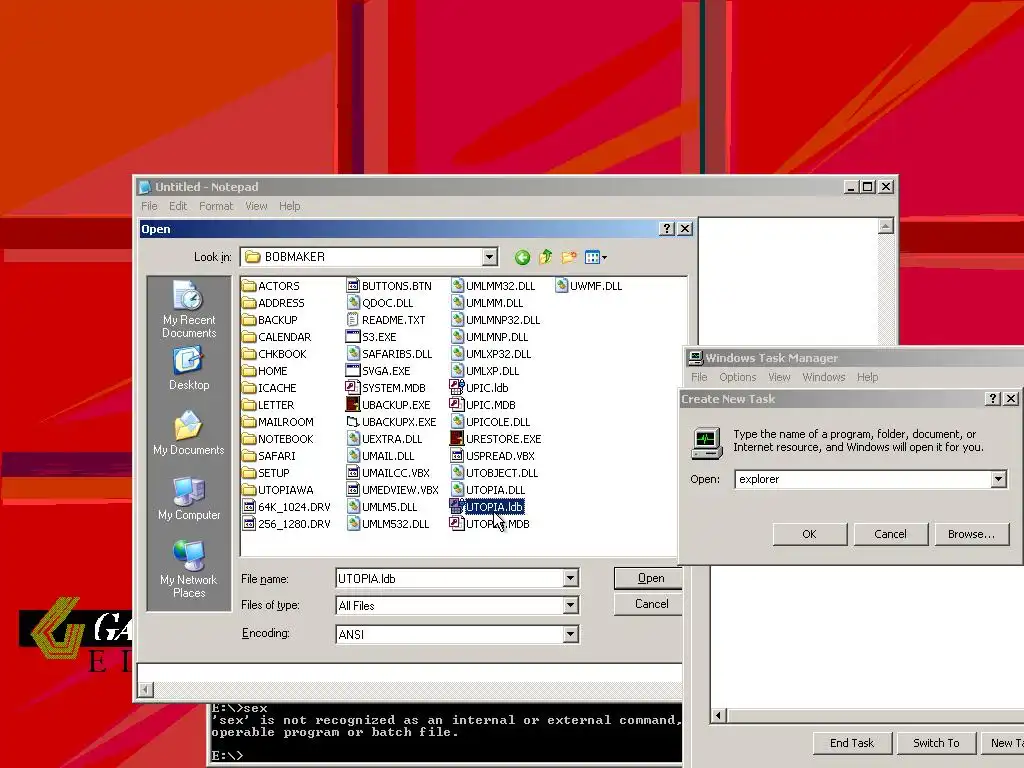Expand the File name dropdown arrow
This screenshot has height=768, width=1024.
click(570, 578)
